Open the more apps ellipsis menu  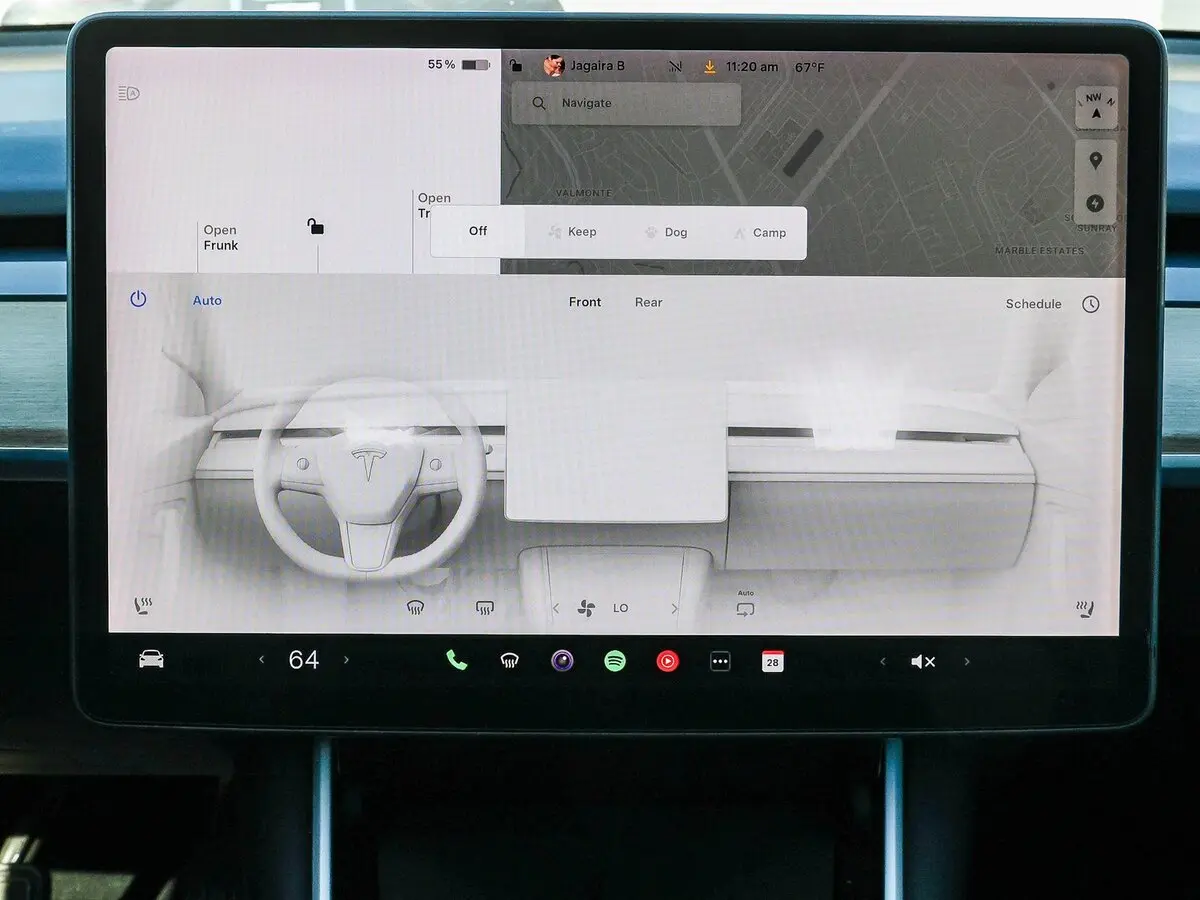720,661
